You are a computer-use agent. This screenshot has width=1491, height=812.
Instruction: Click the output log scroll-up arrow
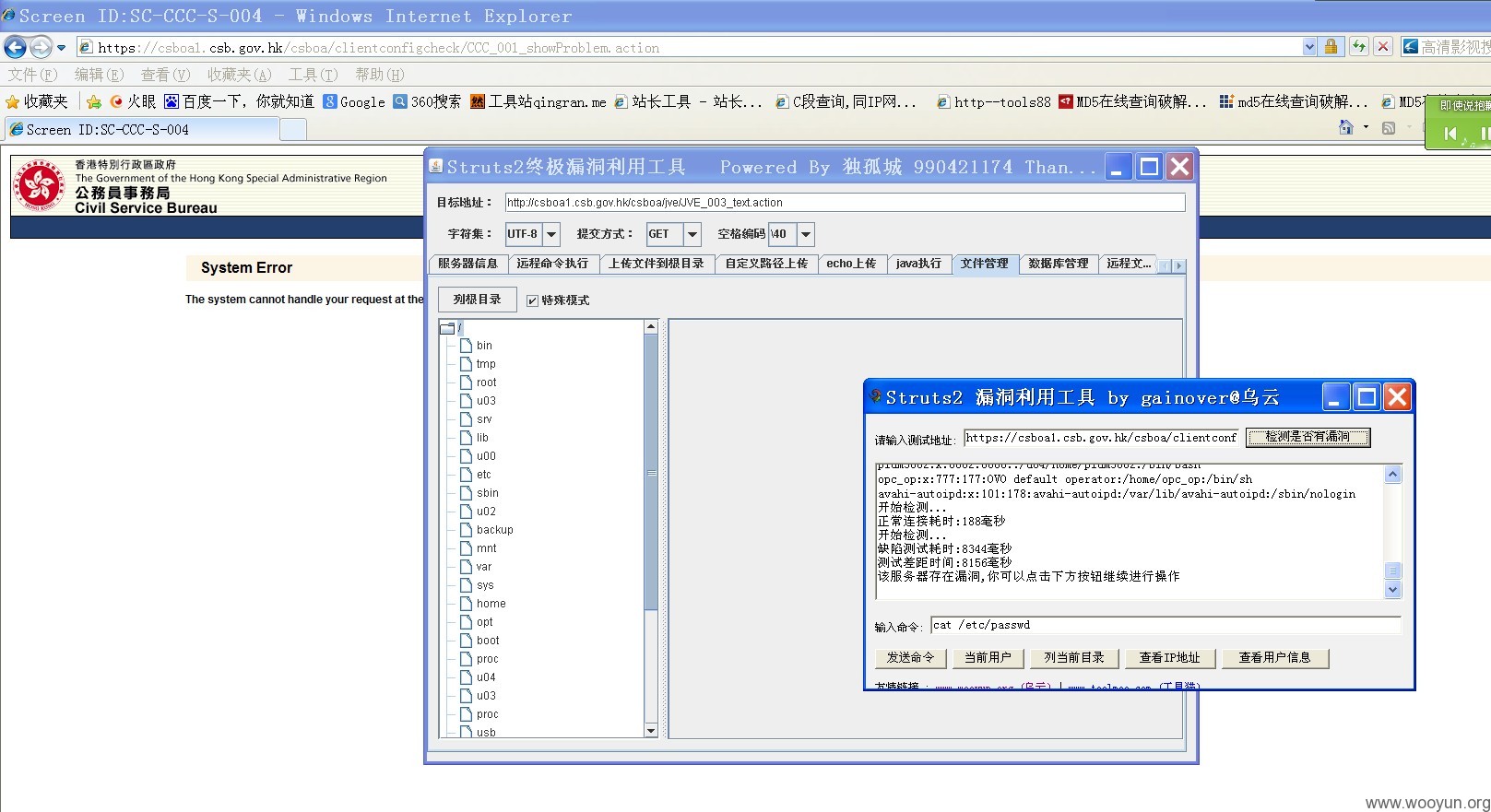(1393, 475)
